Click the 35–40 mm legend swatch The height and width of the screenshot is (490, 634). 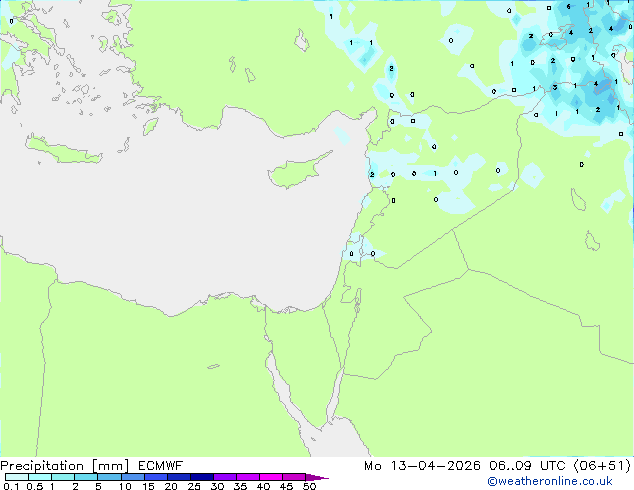248,477
